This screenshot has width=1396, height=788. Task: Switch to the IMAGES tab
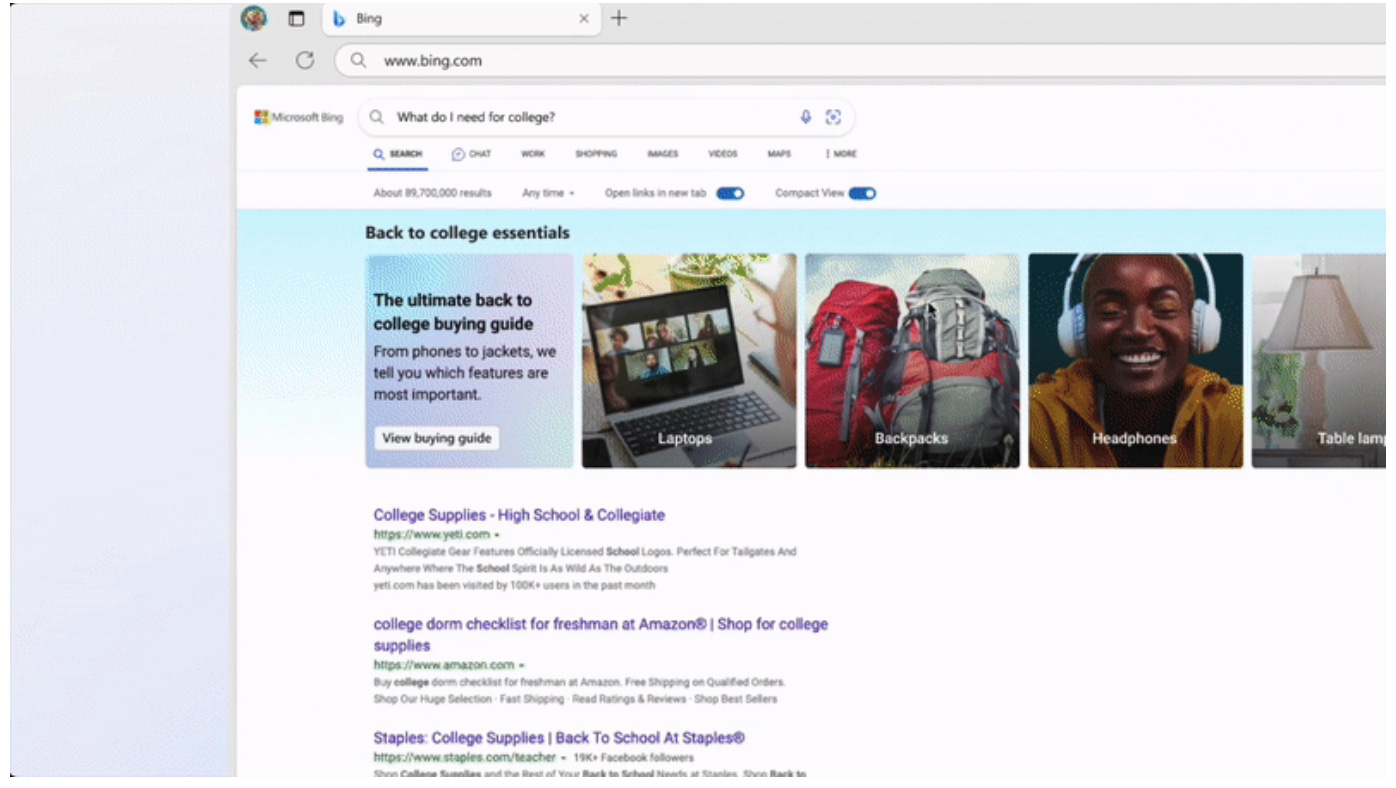[662, 154]
